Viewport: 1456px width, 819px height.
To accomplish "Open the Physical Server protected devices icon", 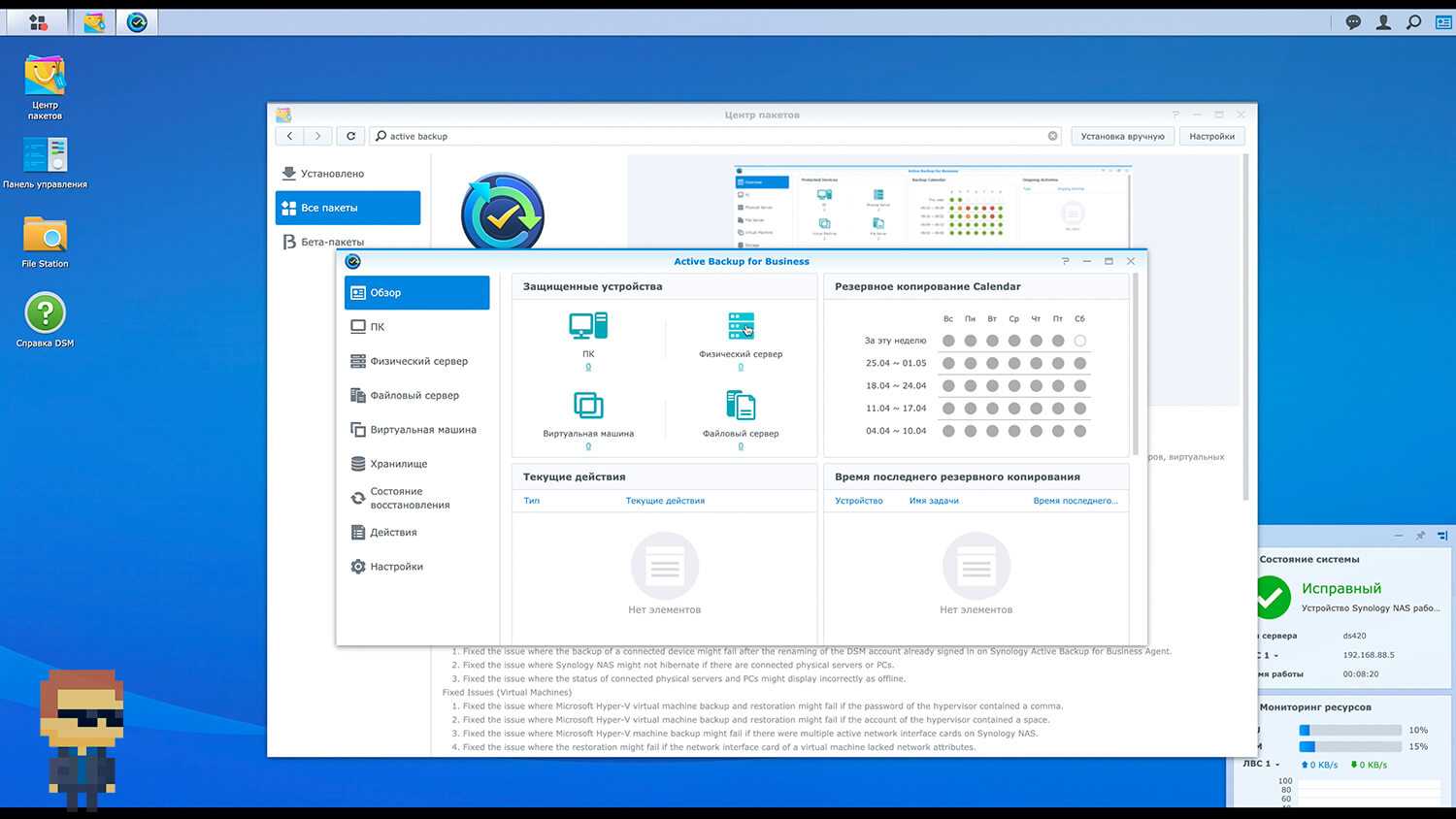I will [x=741, y=326].
